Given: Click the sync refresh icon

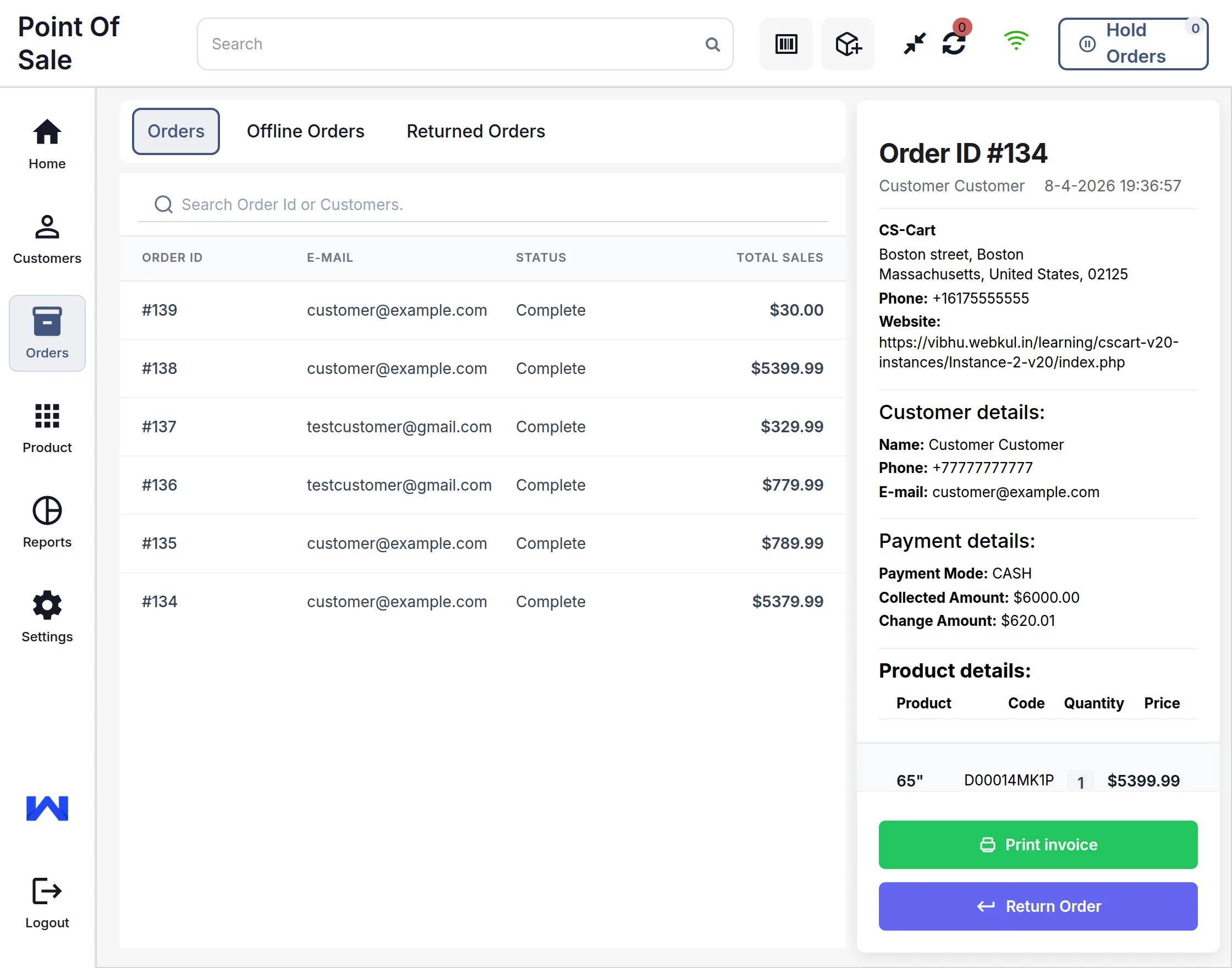Looking at the screenshot, I should tap(954, 43).
